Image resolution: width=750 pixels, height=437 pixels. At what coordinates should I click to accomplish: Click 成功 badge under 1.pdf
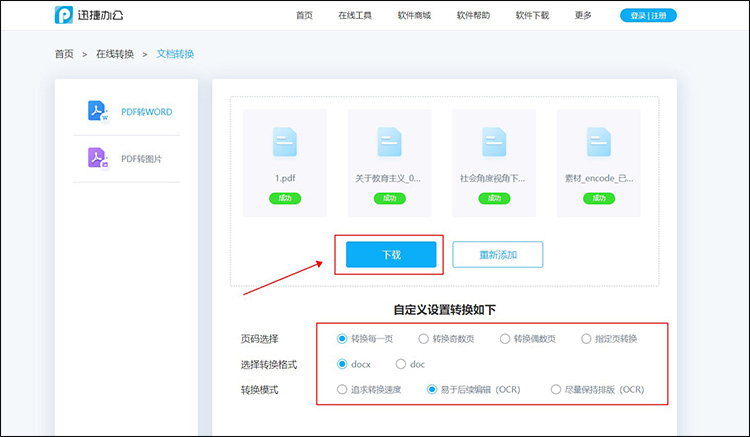285,198
